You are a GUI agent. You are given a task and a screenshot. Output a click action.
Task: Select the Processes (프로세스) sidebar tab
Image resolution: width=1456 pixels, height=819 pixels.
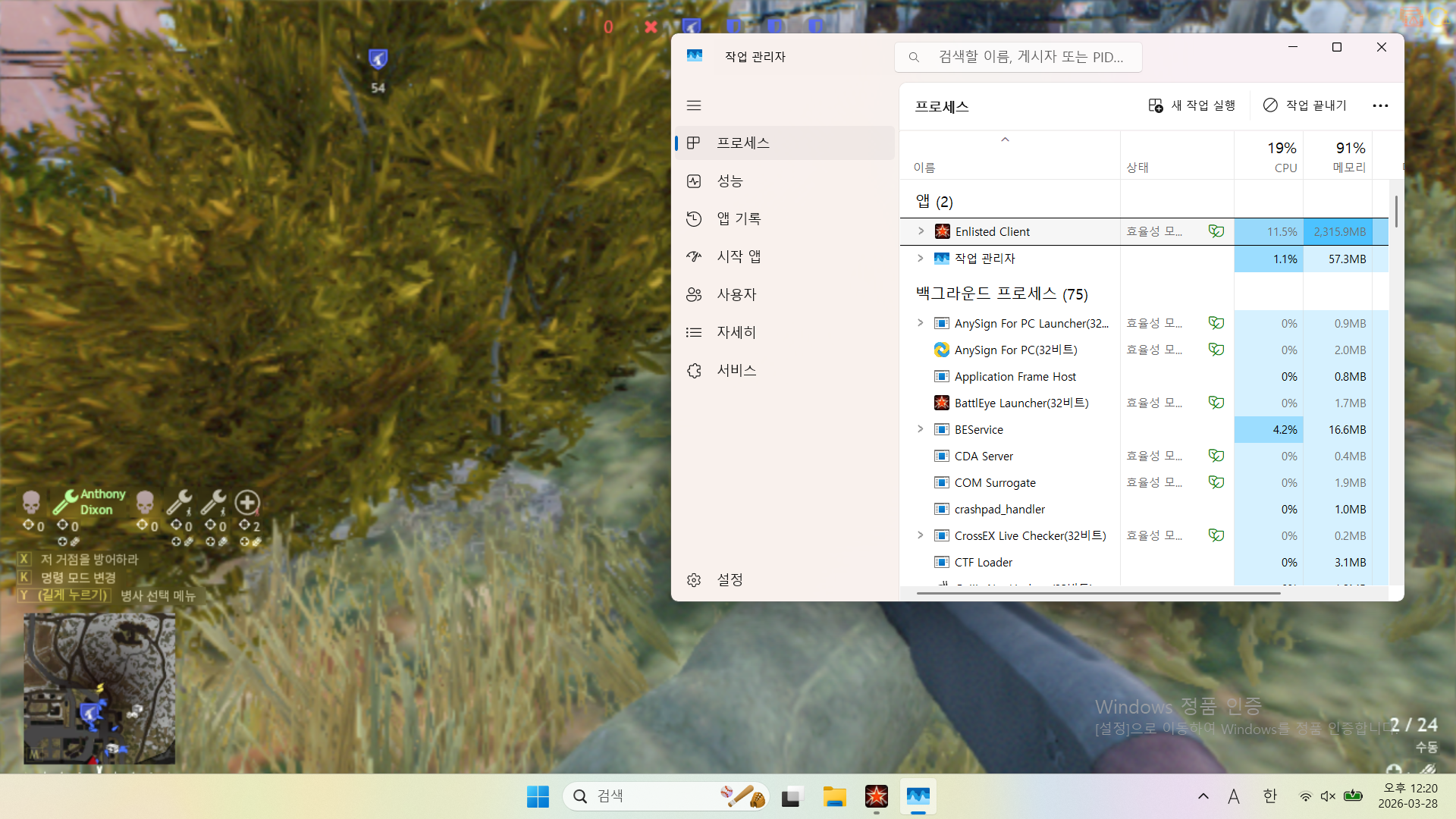pyautogui.click(x=743, y=143)
